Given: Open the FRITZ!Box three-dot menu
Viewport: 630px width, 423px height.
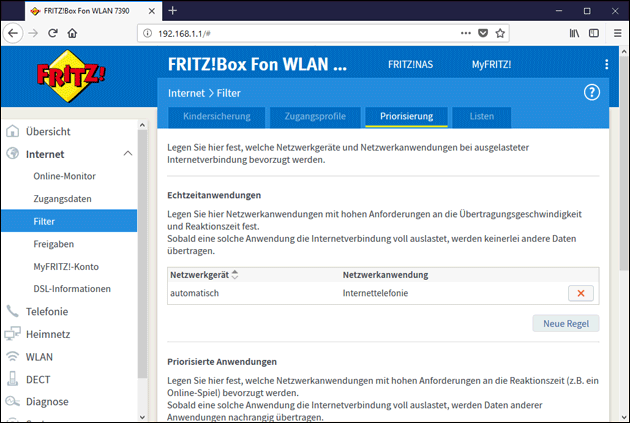Looking at the screenshot, I should pyautogui.click(x=606, y=65).
